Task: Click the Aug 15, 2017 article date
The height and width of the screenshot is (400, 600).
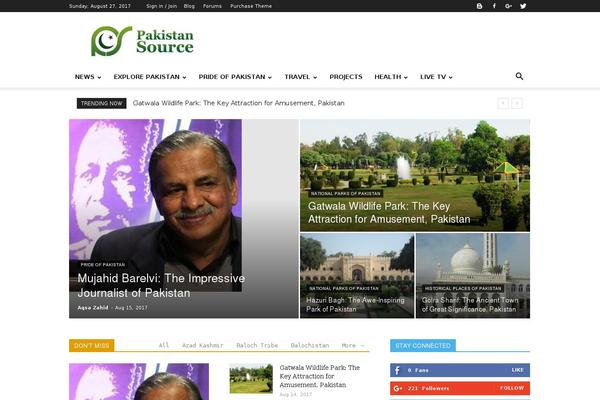Action: click(x=131, y=308)
